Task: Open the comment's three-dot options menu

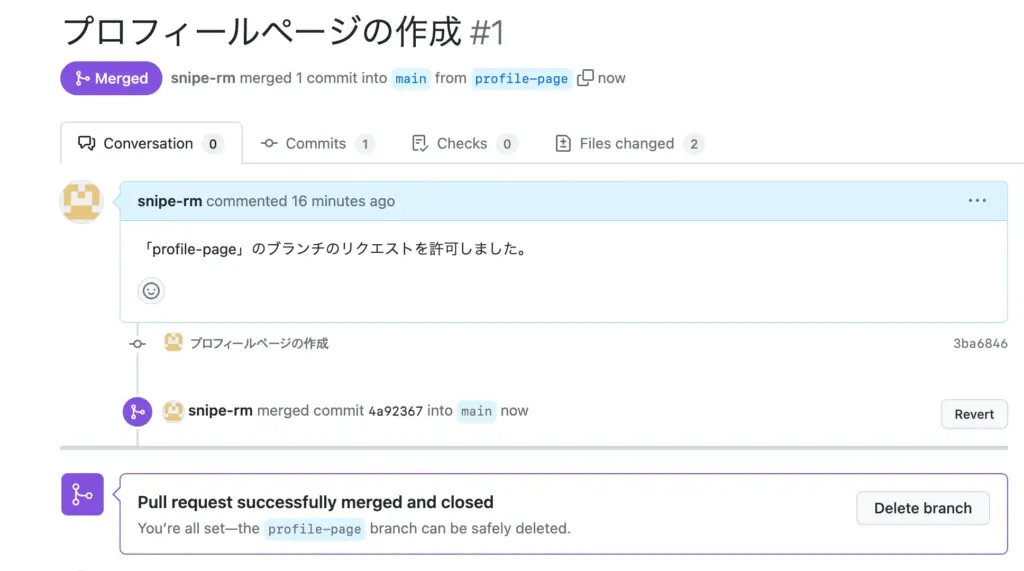Action: 977,201
